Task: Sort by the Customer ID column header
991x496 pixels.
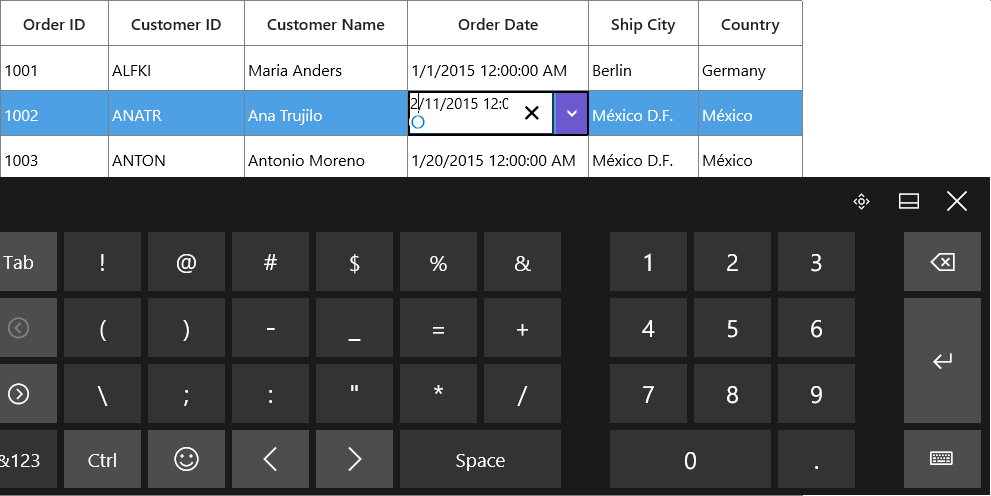Action: [x=176, y=23]
